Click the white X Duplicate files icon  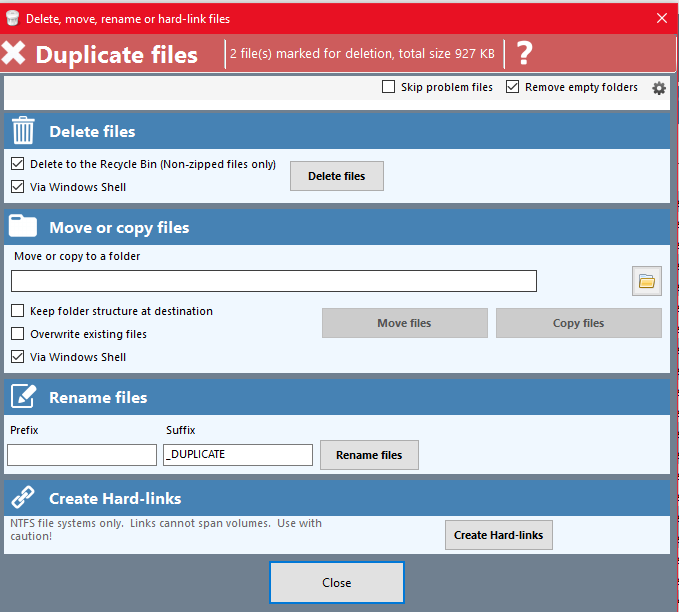[13, 53]
